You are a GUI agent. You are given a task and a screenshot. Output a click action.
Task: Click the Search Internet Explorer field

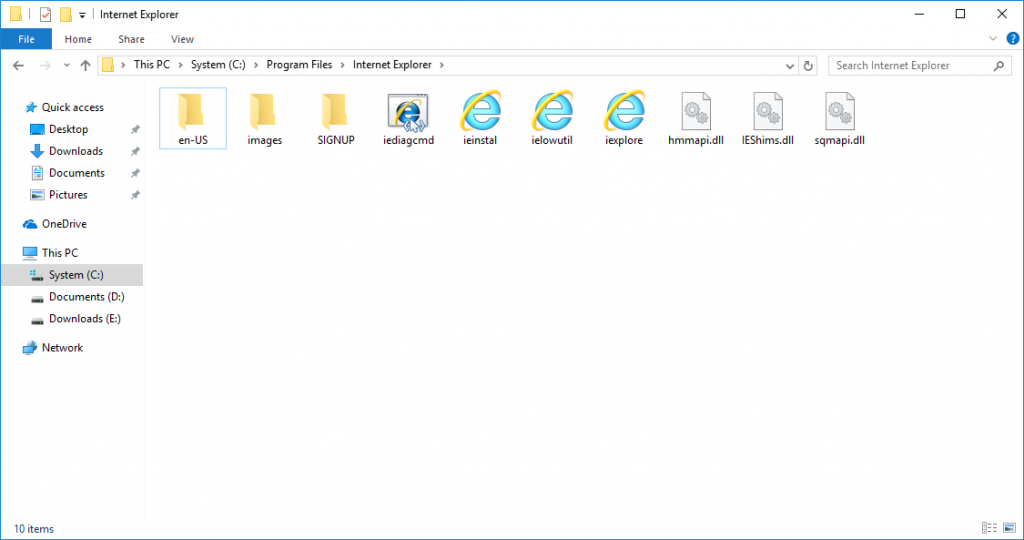click(920, 65)
